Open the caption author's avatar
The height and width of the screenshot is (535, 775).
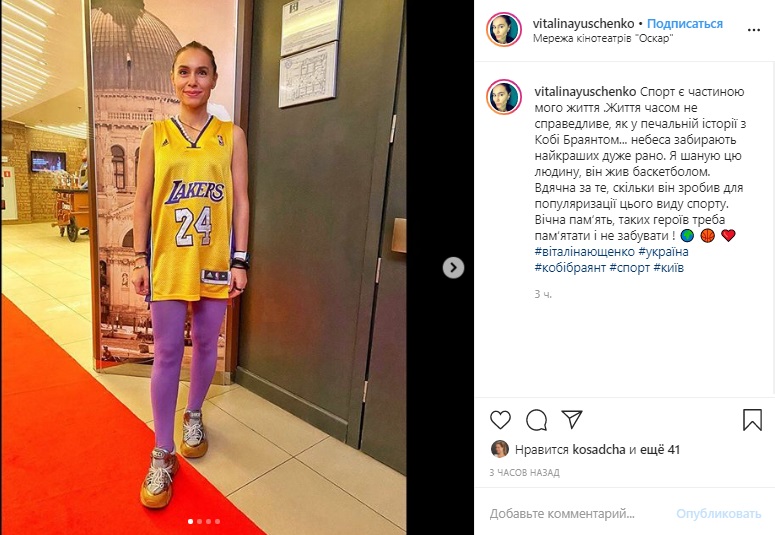click(x=504, y=97)
